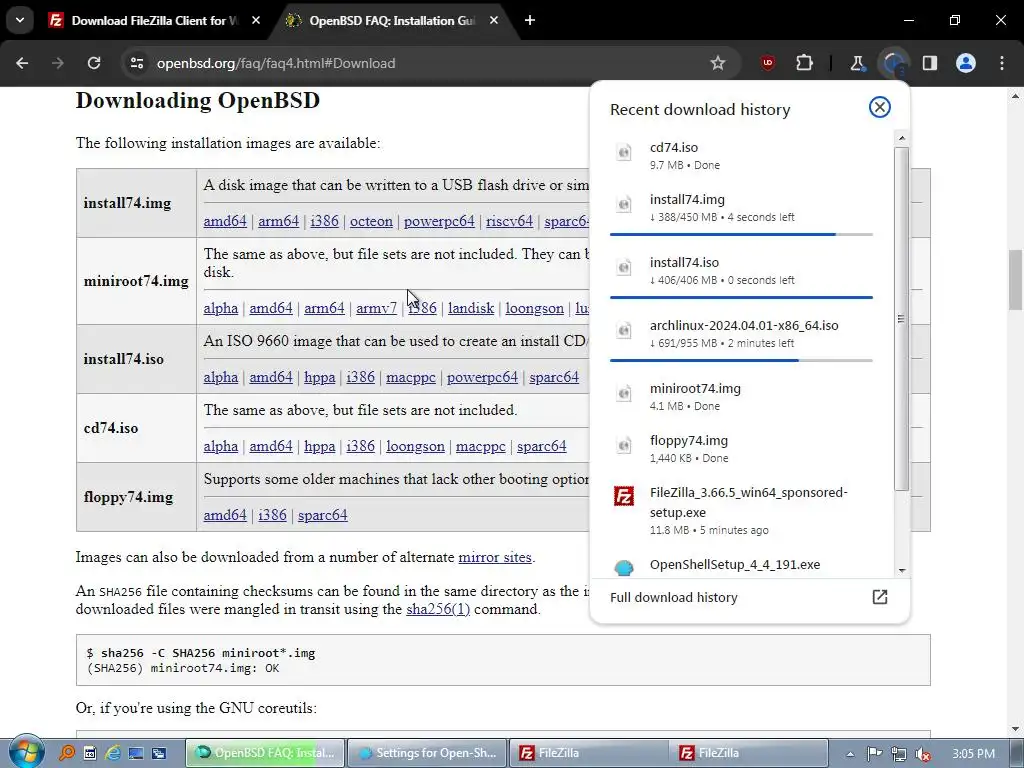Click the Action Center flag tray icon

coord(874,754)
